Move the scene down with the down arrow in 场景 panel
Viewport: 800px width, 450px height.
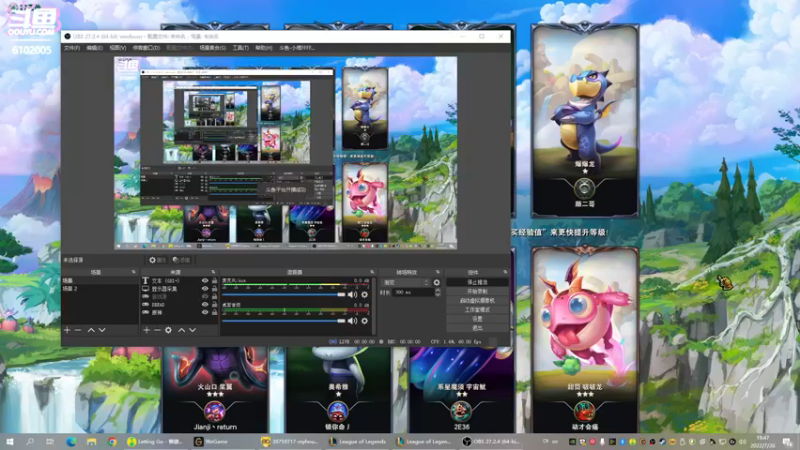click(x=102, y=330)
